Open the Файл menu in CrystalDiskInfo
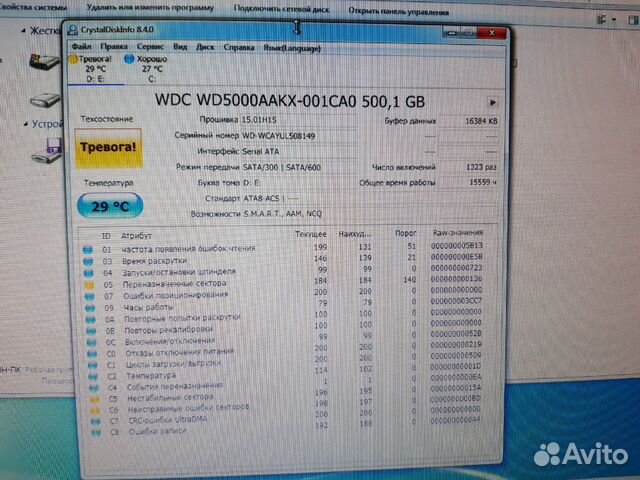Screen dimensions: 640x480 [81, 47]
